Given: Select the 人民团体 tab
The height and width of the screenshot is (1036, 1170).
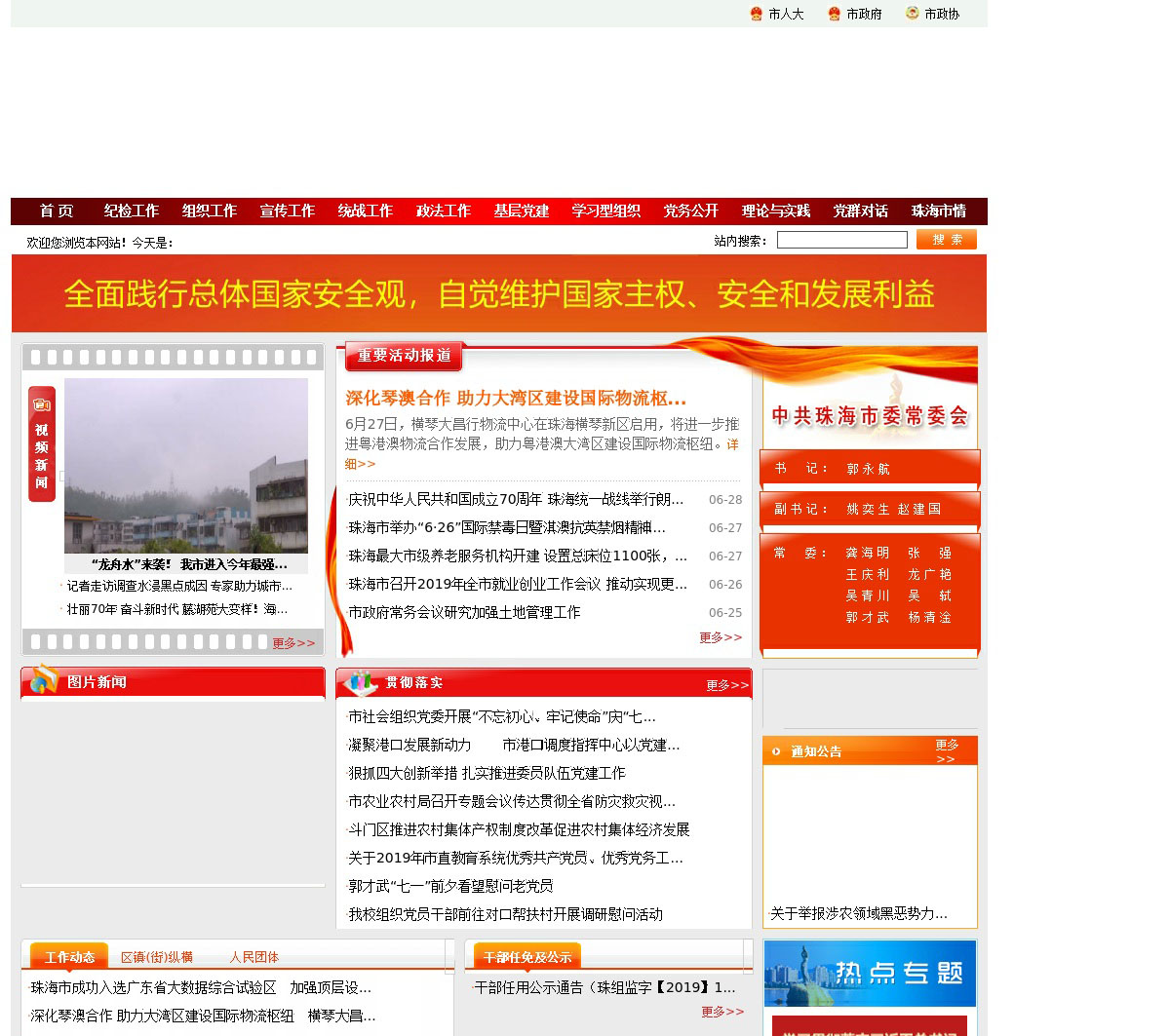Looking at the screenshot, I should 254,957.
